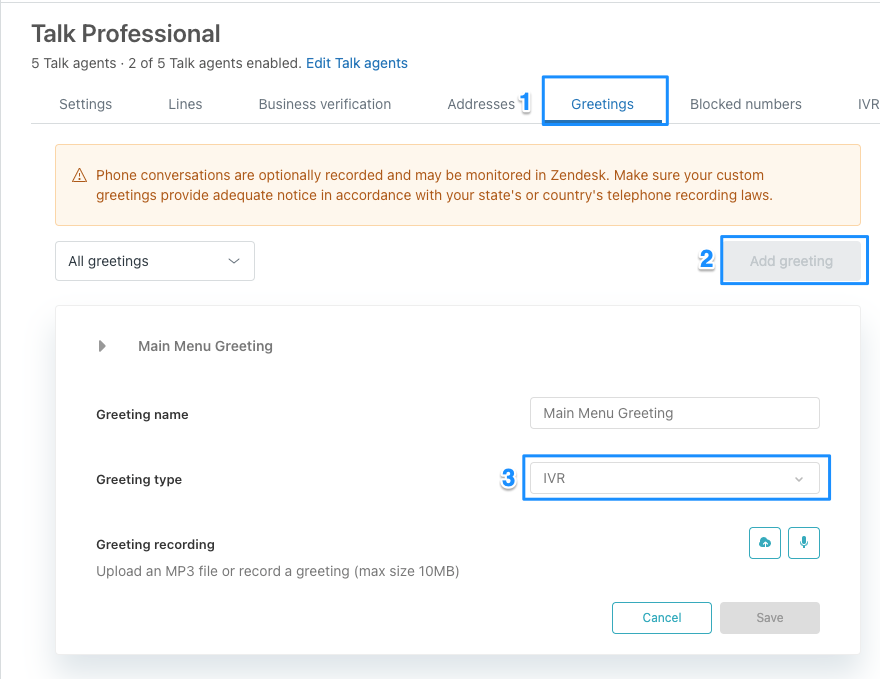
Task: Follow the Edit Talk agents link
Action: pyautogui.click(x=357, y=63)
